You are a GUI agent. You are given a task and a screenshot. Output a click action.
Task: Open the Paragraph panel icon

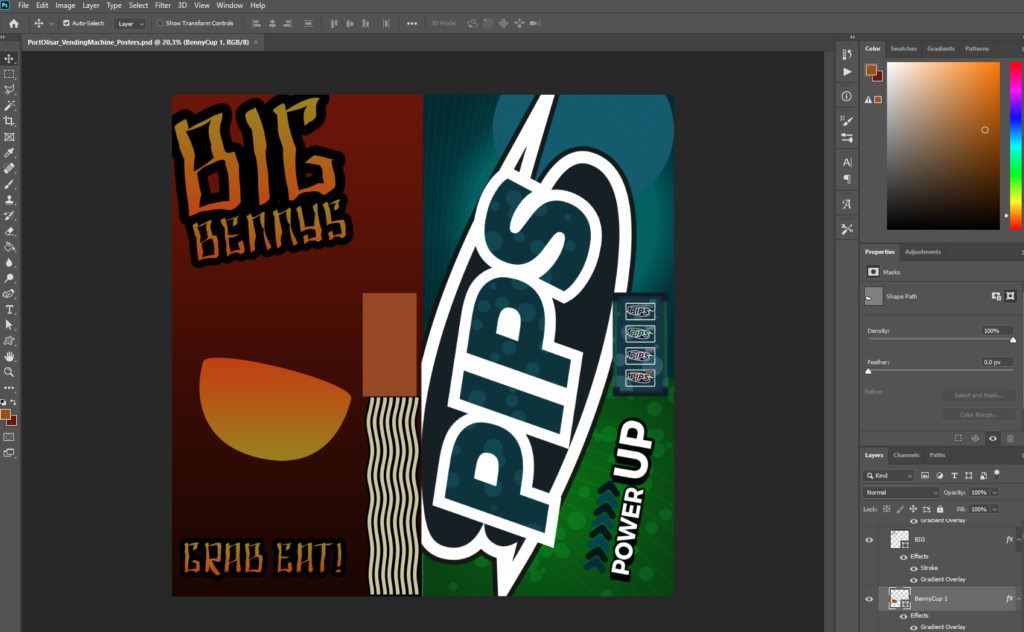point(847,179)
